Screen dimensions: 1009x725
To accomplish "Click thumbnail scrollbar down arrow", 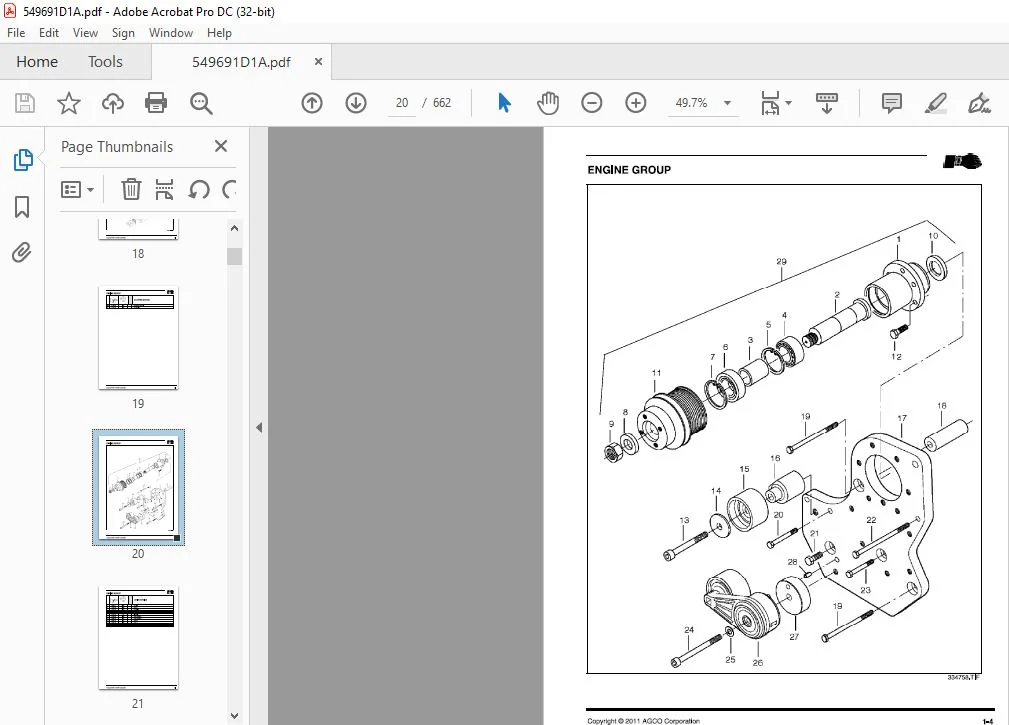I will click(x=234, y=715).
